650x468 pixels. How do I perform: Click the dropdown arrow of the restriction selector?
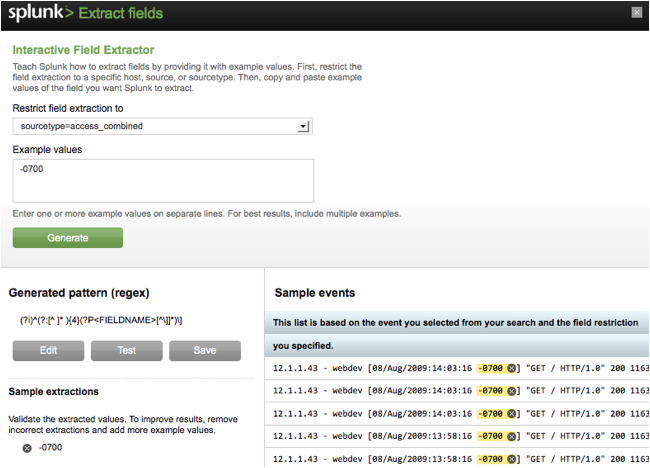(303, 126)
